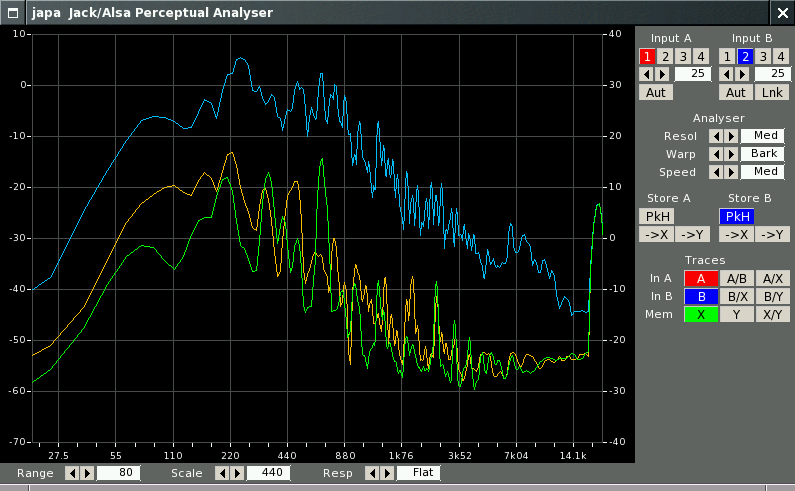Viewport: 795px width, 491px height.
Task: Step the Resp setting backward
Action: pyautogui.click(x=372, y=473)
